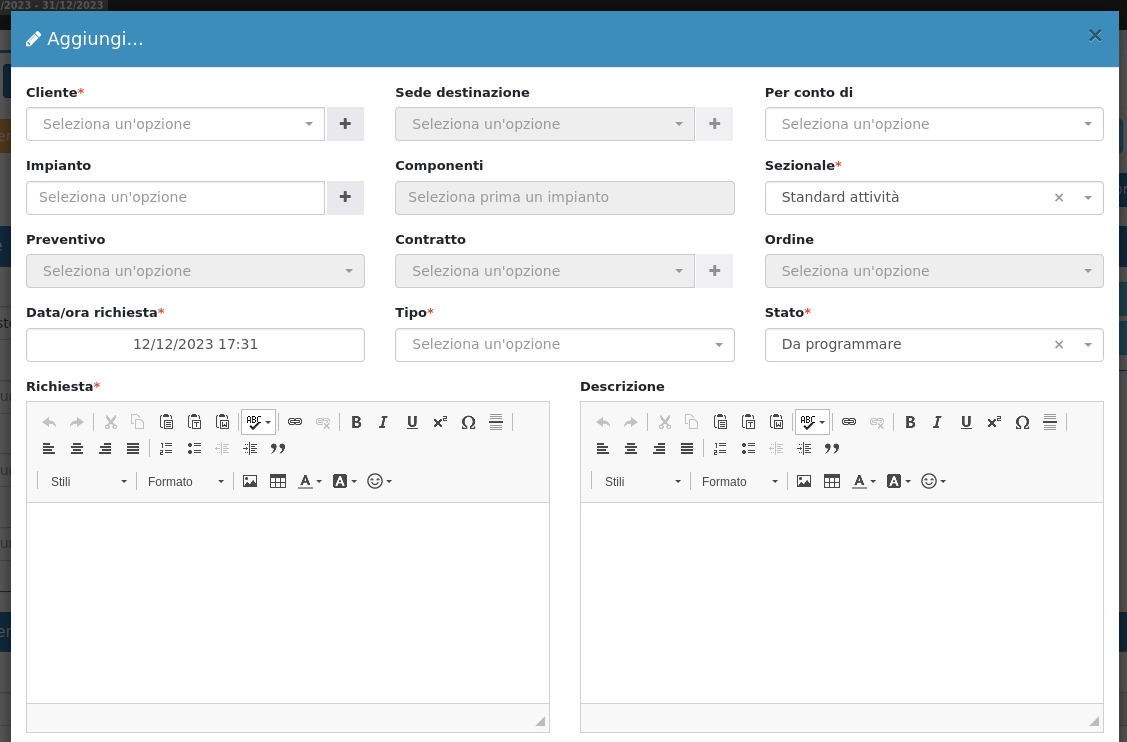Open the Cliente dropdown
Screen dimensions: 1127x742
point(175,124)
